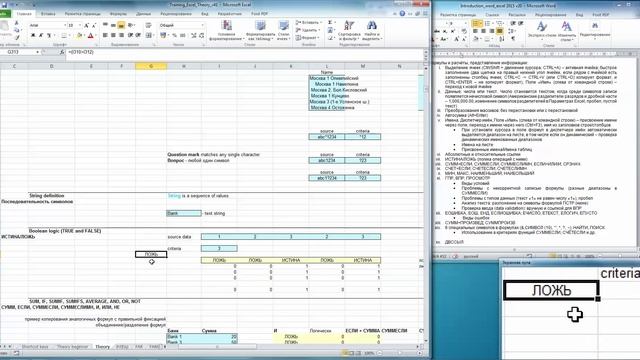This screenshot has width=640, height=360.
Task: Open the Рецензирование tab in Excel
Action: click(176, 14)
